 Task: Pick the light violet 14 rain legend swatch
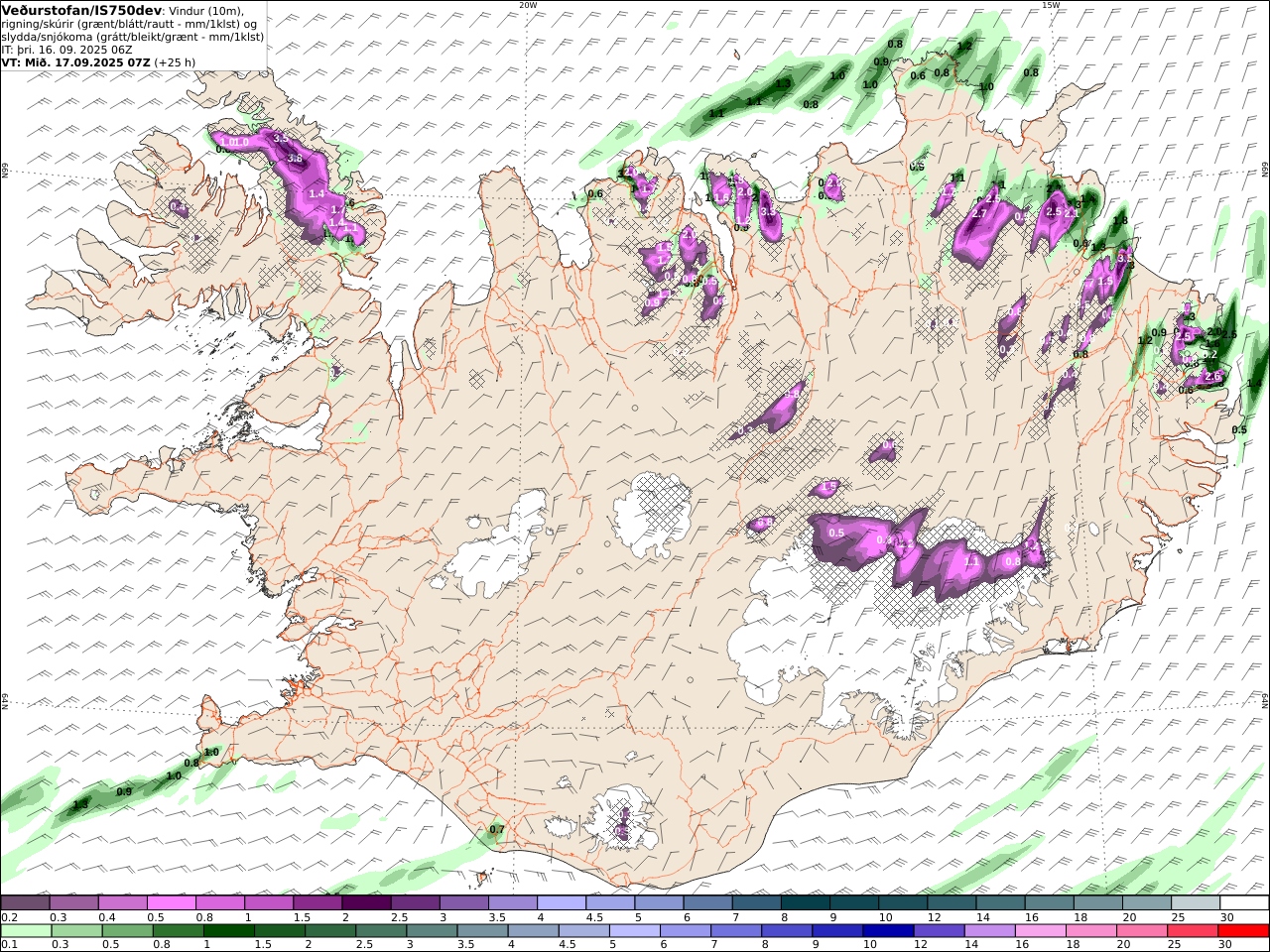click(x=990, y=931)
